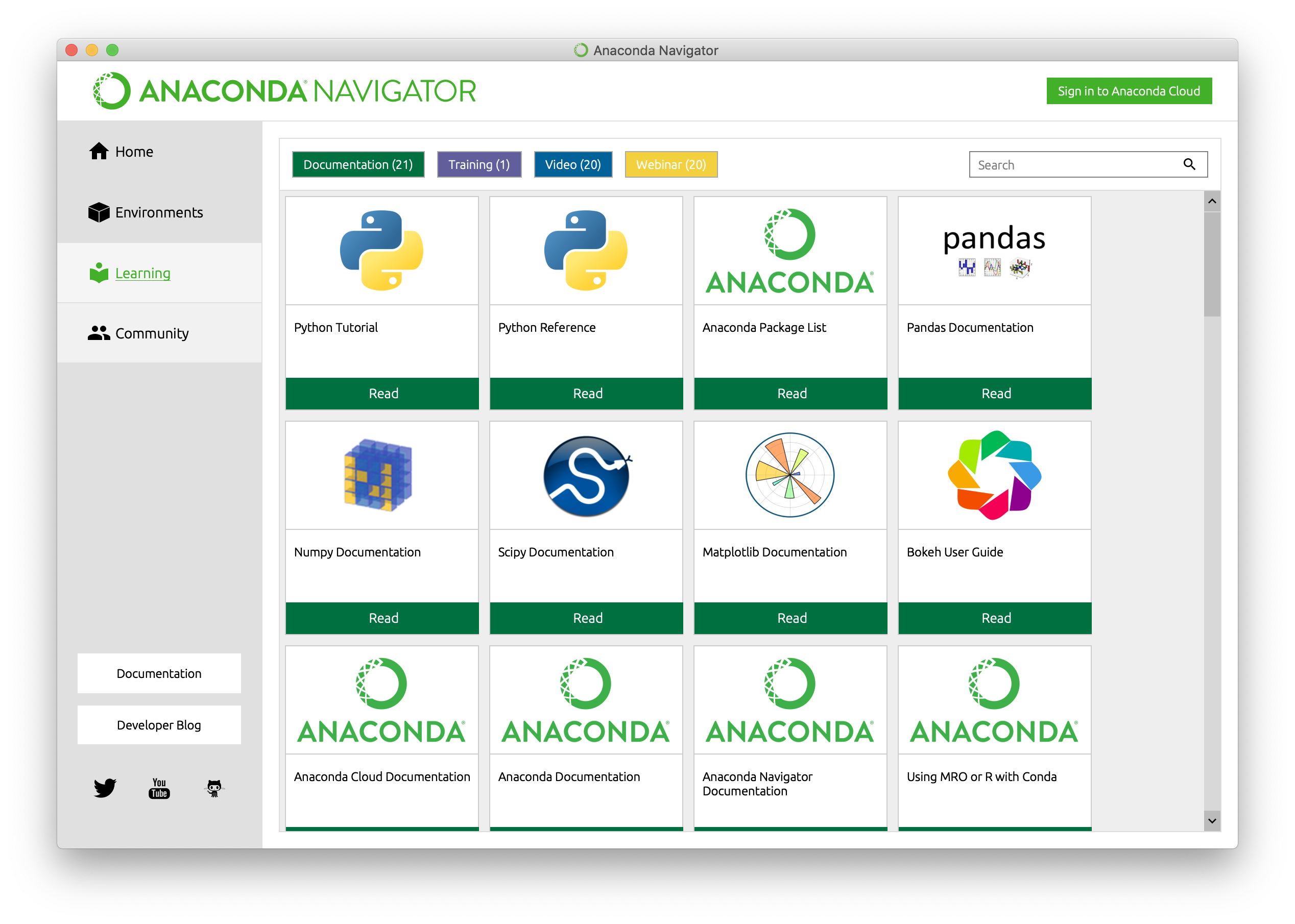Read the Python Tutorial
Screen dimensions: 1295x924
coord(382,393)
